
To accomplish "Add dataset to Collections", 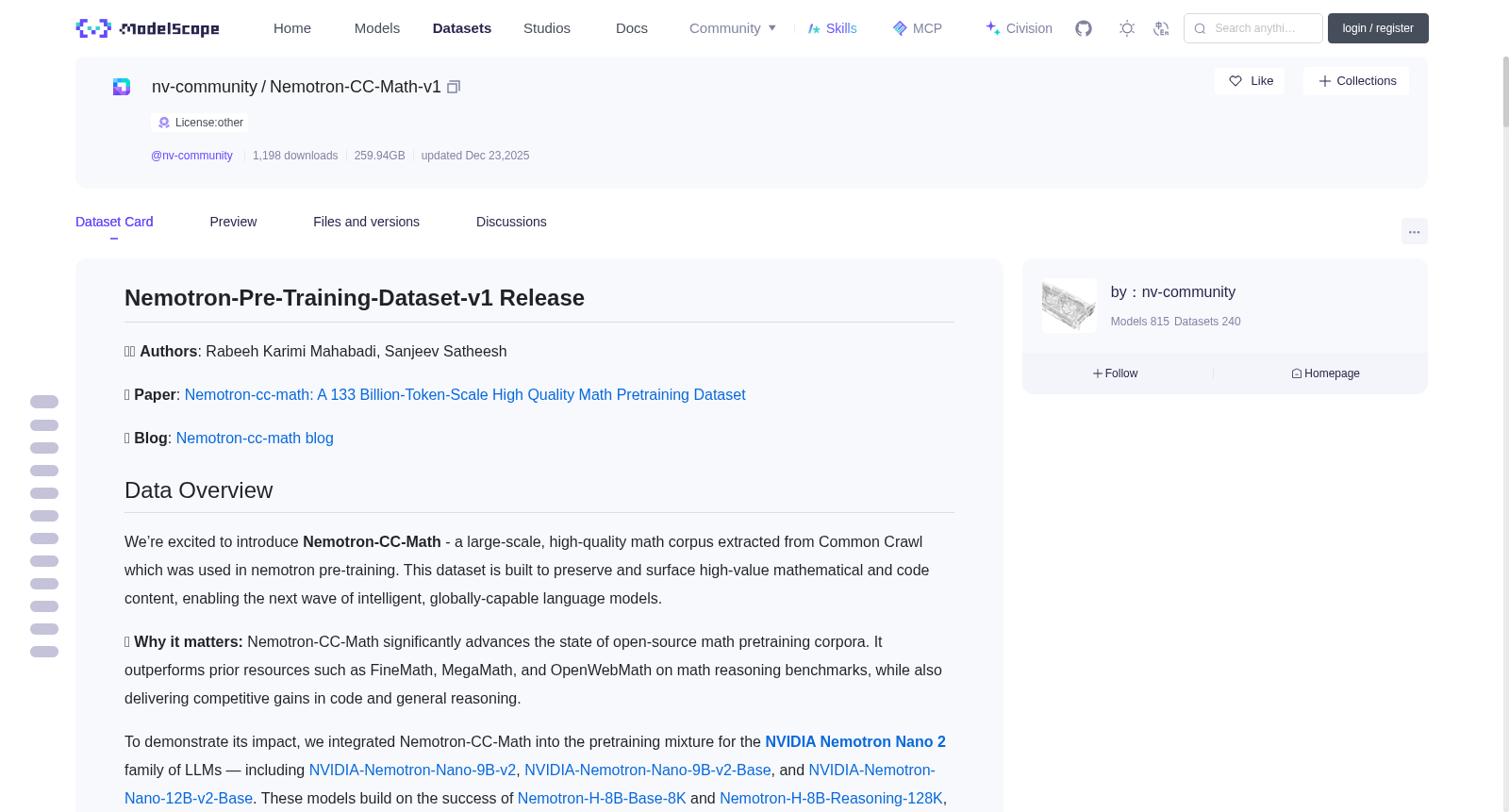I will pyautogui.click(x=1356, y=81).
